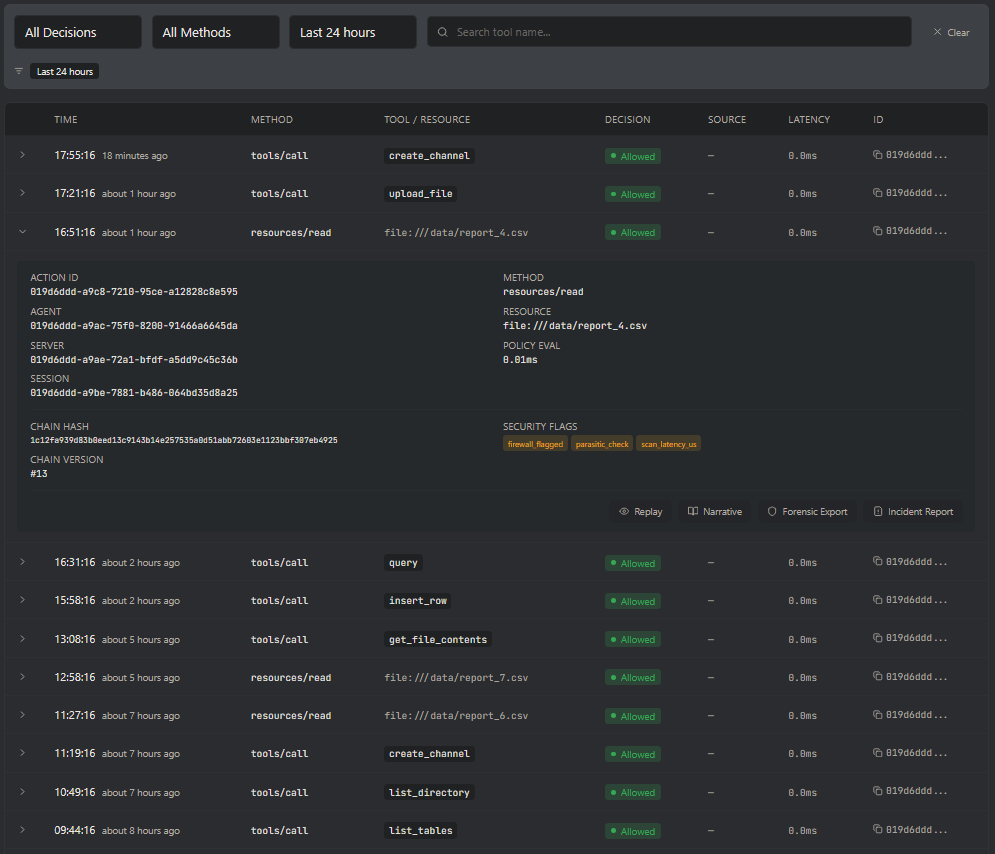995x854 pixels.
Task: Open the All Methods dropdown
Action: 215,31
